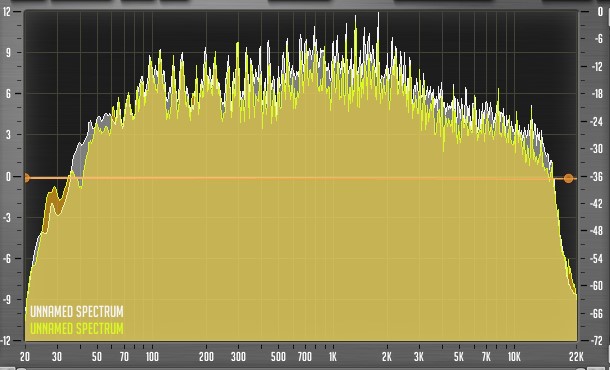This screenshot has height=370, width=610.
Task: Click the 300 frequency axis label
Action: 238,357
